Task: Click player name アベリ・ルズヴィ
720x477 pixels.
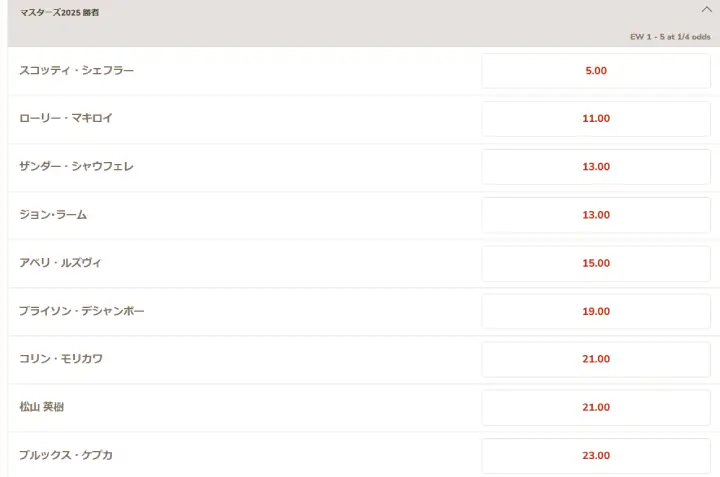Action: click(x=60, y=263)
